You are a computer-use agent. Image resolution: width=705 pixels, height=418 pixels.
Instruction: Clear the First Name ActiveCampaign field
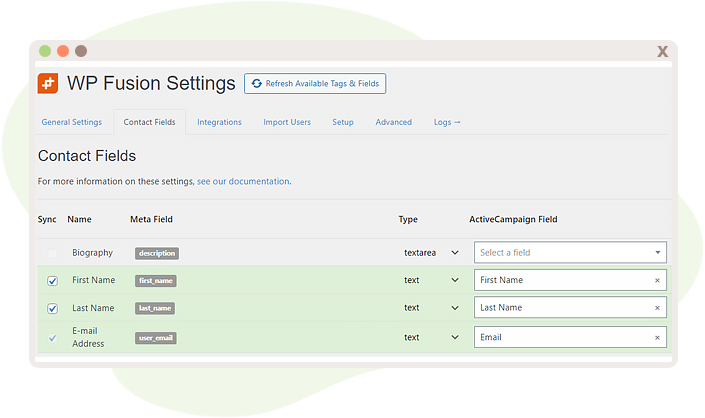coord(657,280)
